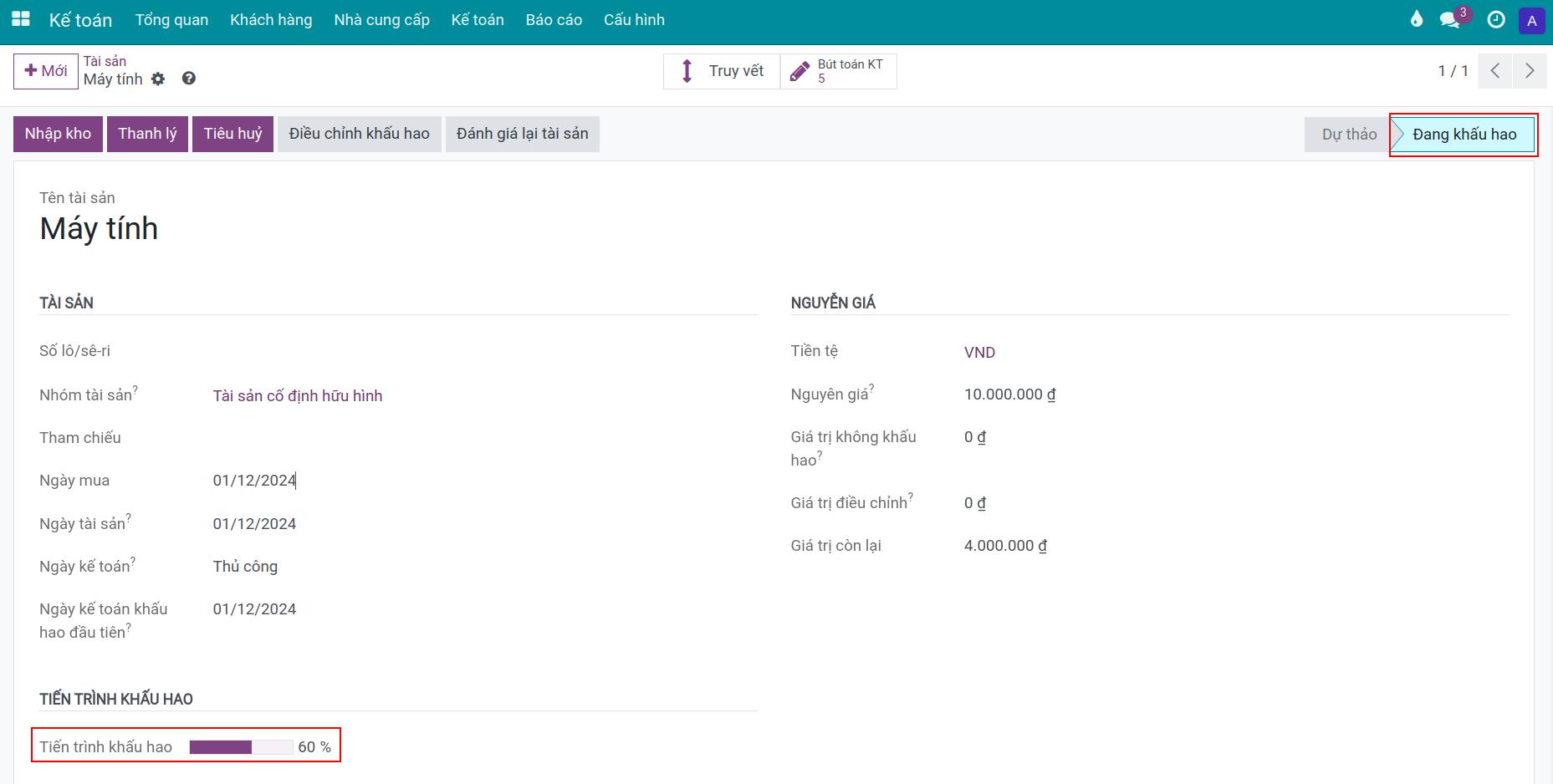Open Bút toán KT journal entries

tap(839, 71)
